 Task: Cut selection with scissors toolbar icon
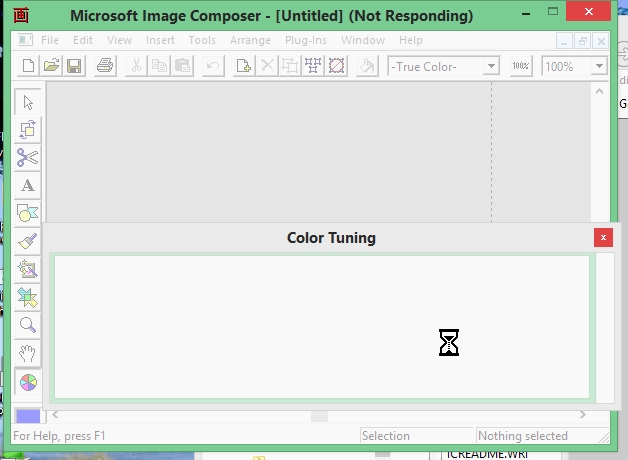(x=136, y=66)
